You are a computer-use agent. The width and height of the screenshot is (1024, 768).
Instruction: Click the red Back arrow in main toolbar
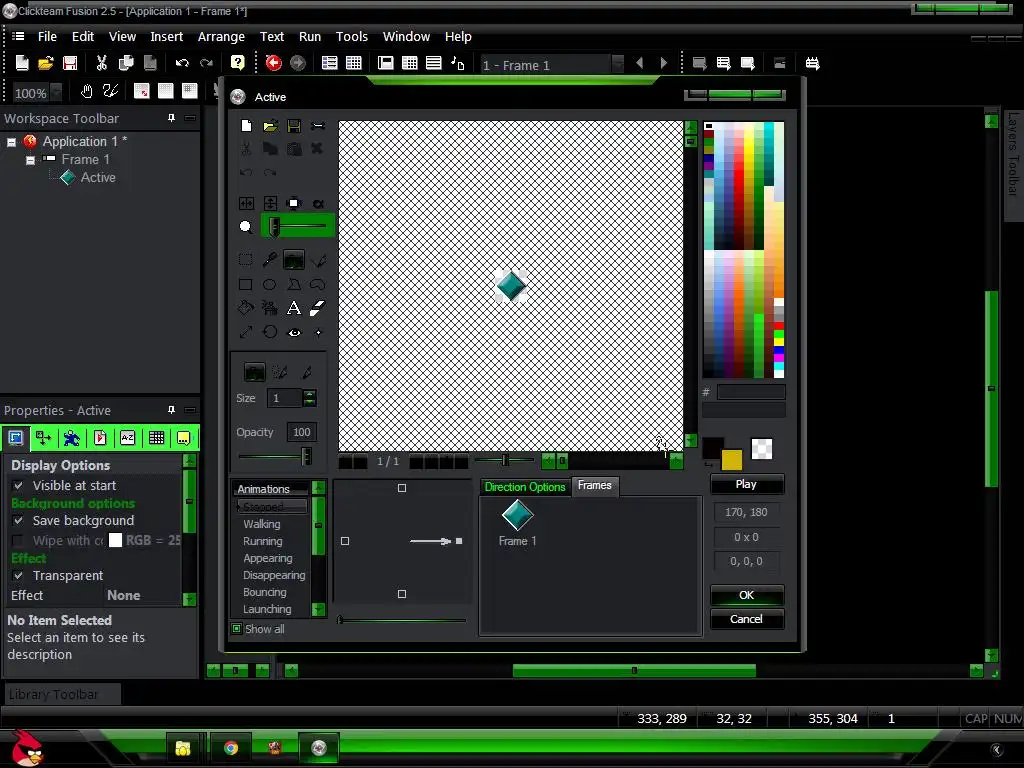(274, 63)
